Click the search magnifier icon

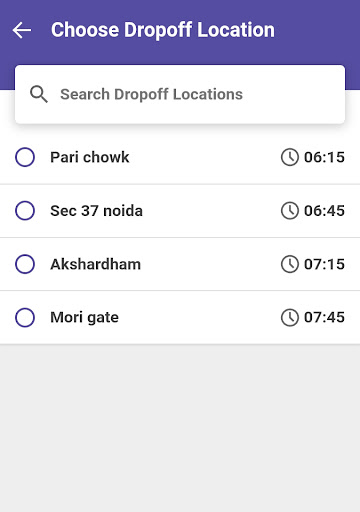click(39, 94)
